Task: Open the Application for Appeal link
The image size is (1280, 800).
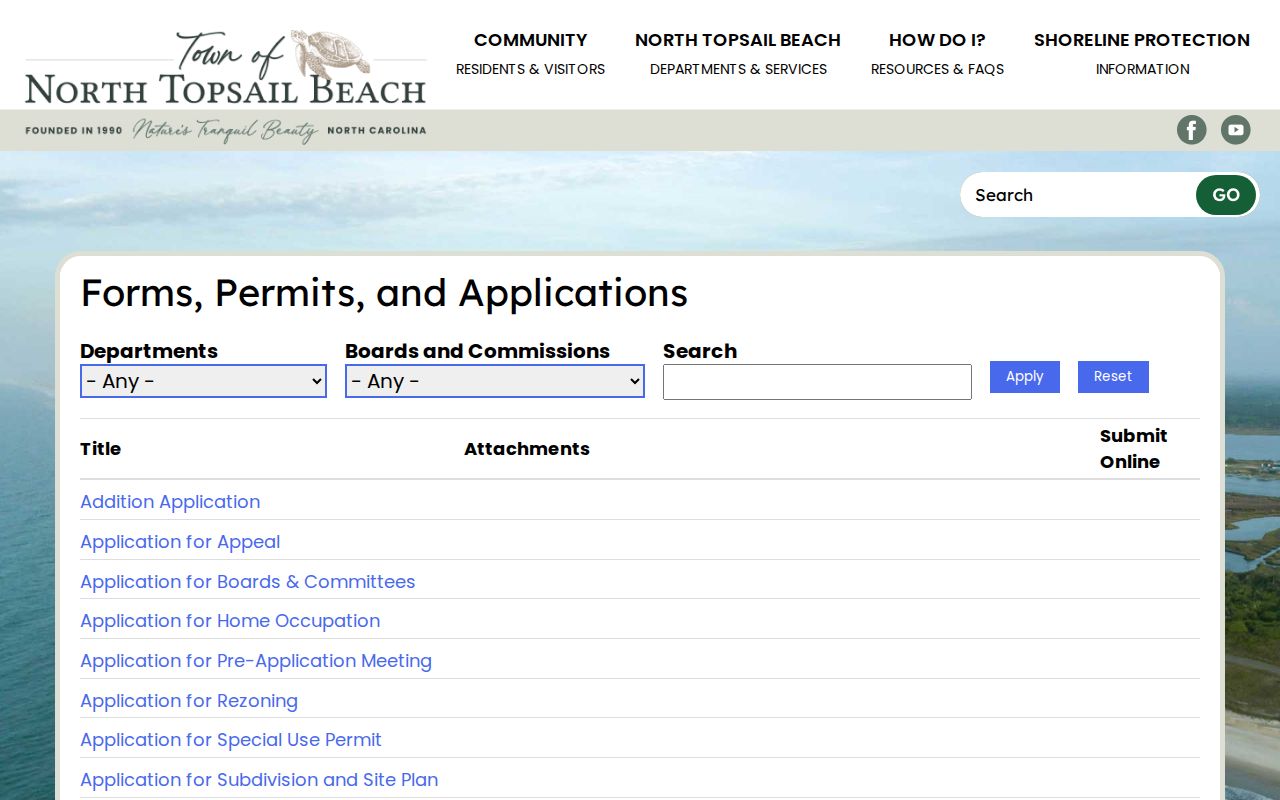Action: click(x=180, y=542)
